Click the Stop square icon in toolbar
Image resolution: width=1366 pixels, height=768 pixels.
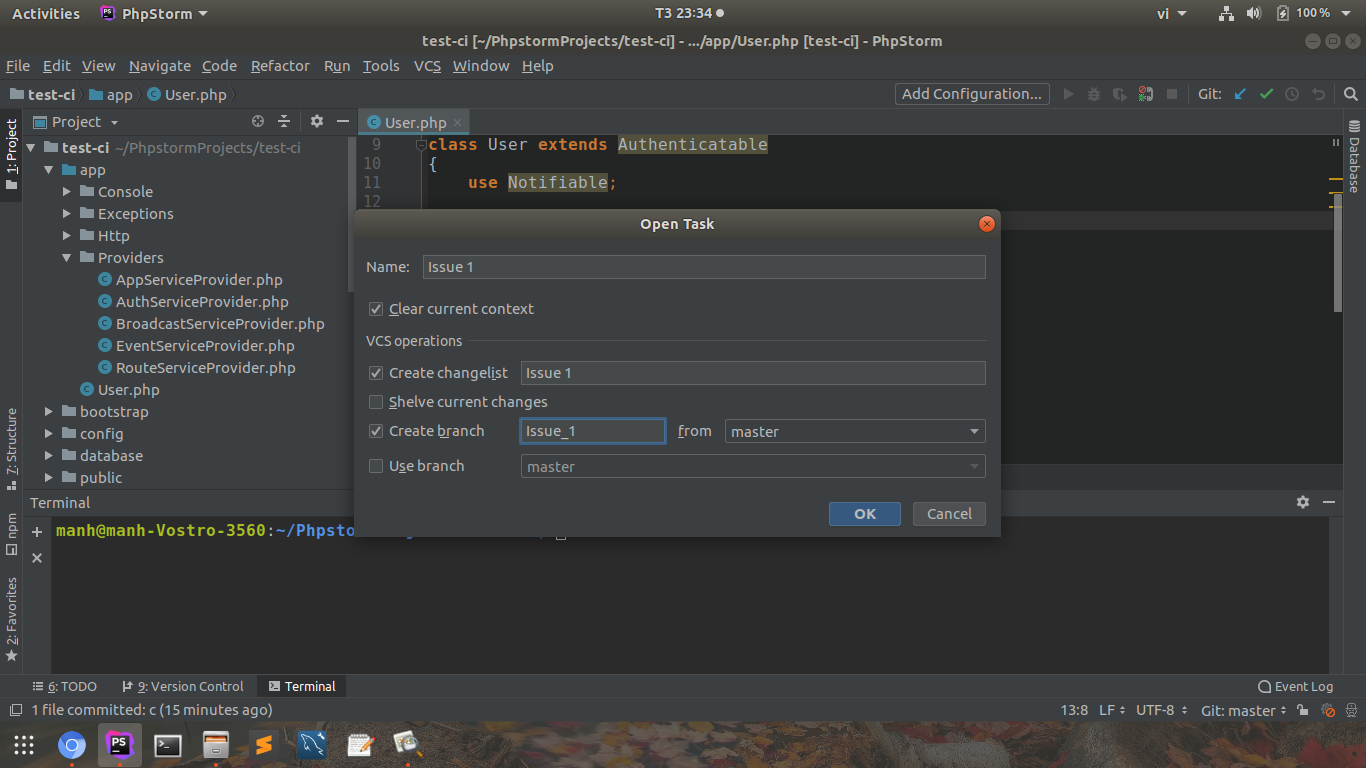1172,94
